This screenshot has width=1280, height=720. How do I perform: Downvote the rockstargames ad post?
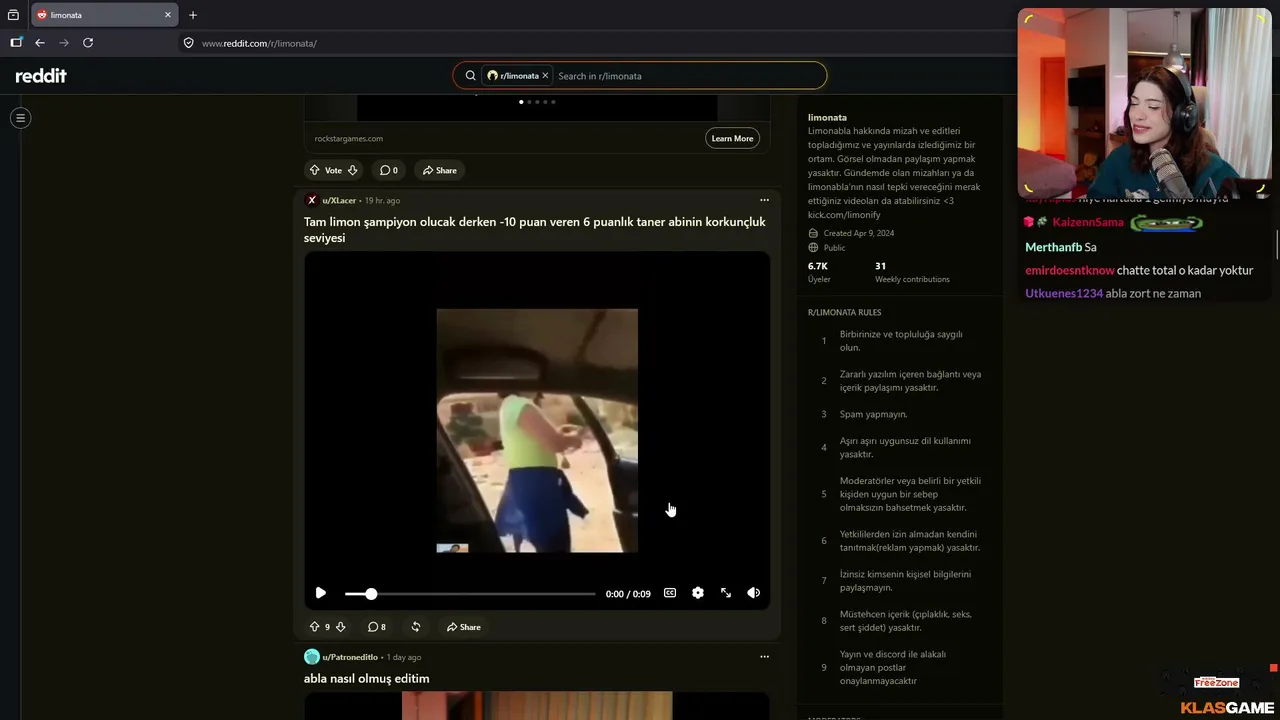tap(352, 170)
